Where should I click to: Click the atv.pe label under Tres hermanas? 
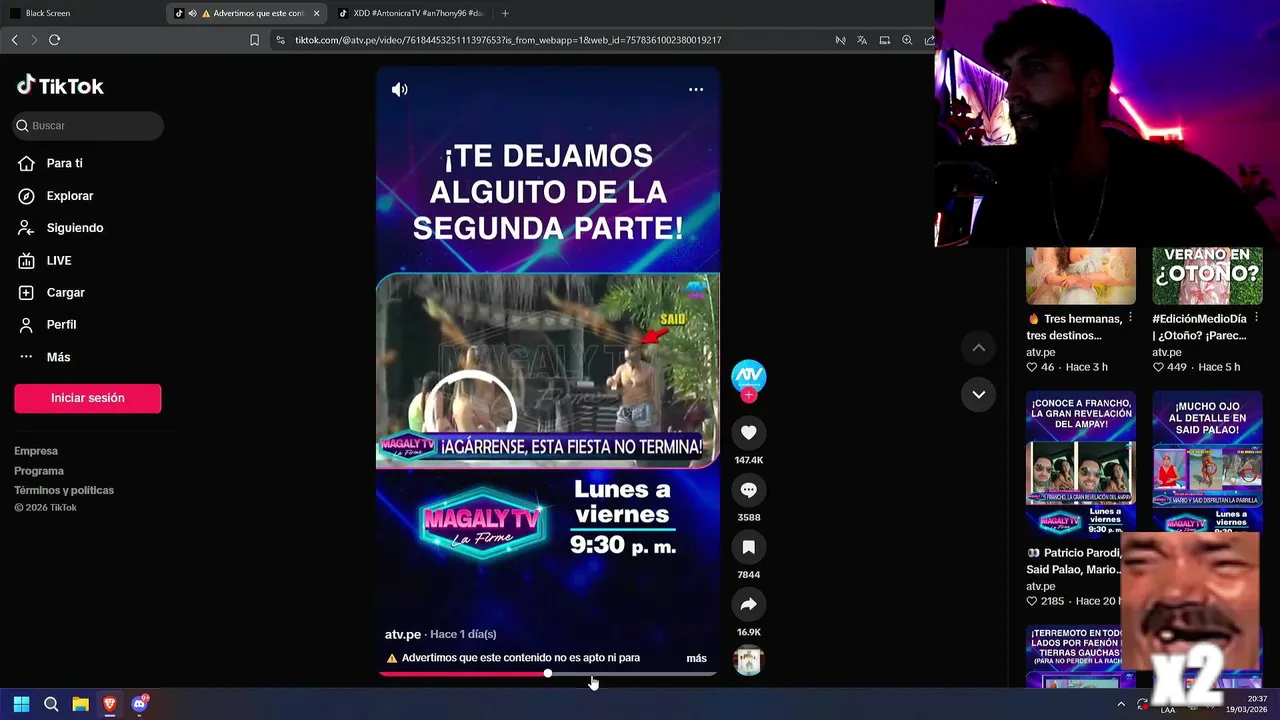pos(1040,352)
